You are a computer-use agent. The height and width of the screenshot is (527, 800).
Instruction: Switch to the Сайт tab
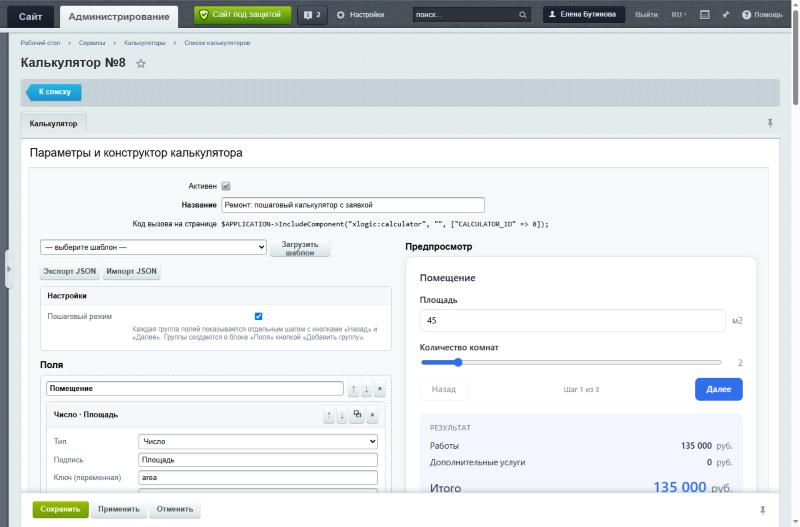pos(30,17)
